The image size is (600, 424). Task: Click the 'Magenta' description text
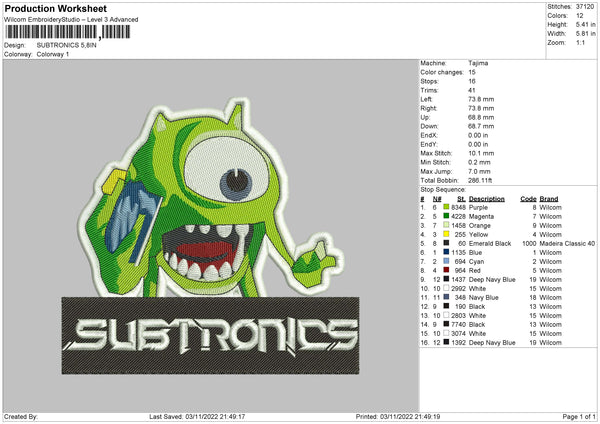tap(481, 217)
